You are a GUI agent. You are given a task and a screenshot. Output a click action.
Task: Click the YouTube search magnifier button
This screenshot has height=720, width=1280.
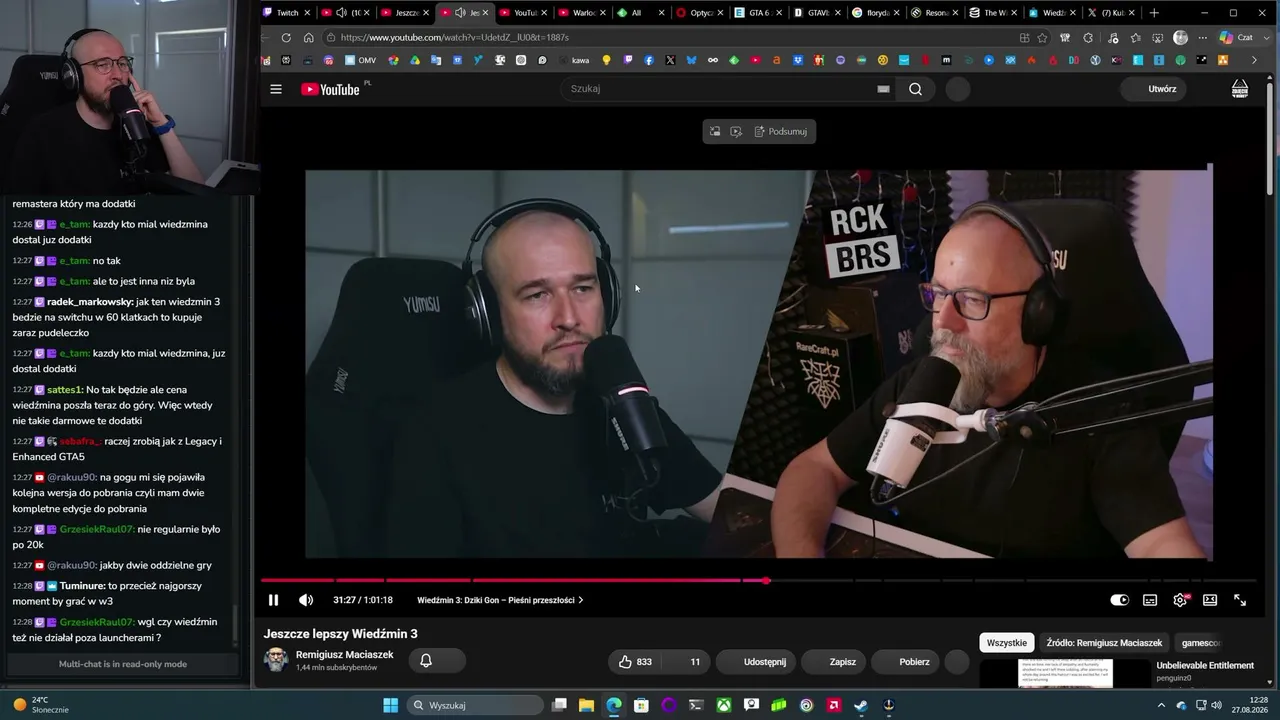pyautogui.click(x=915, y=89)
